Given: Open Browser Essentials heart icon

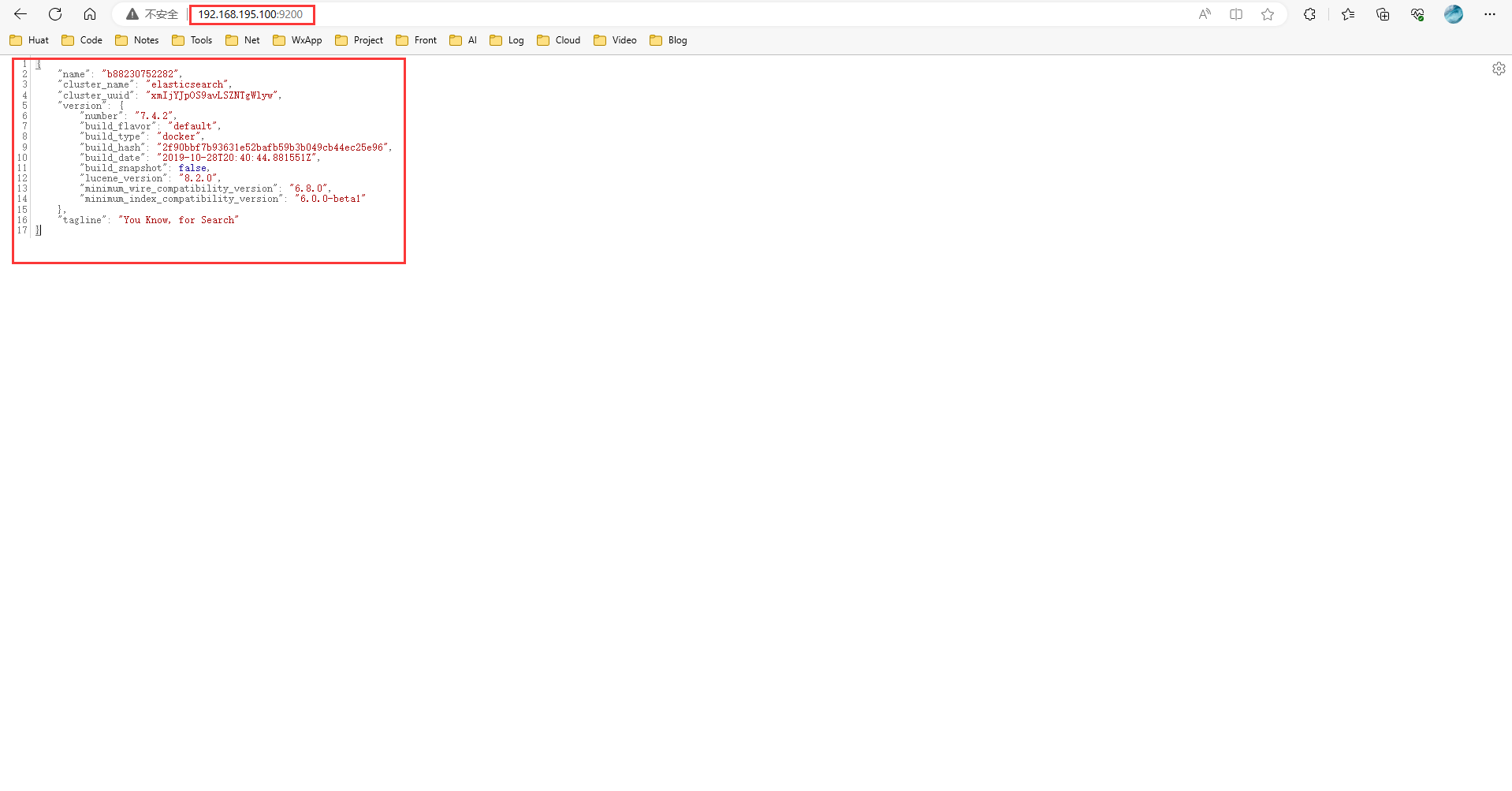Looking at the screenshot, I should point(1417,14).
